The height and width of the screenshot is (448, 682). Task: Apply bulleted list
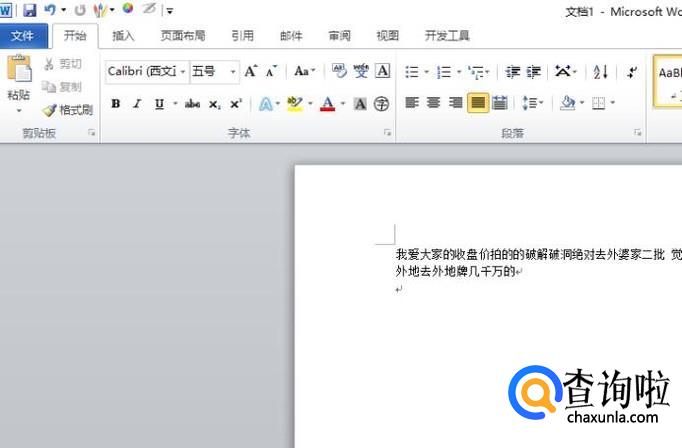click(x=412, y=72)
